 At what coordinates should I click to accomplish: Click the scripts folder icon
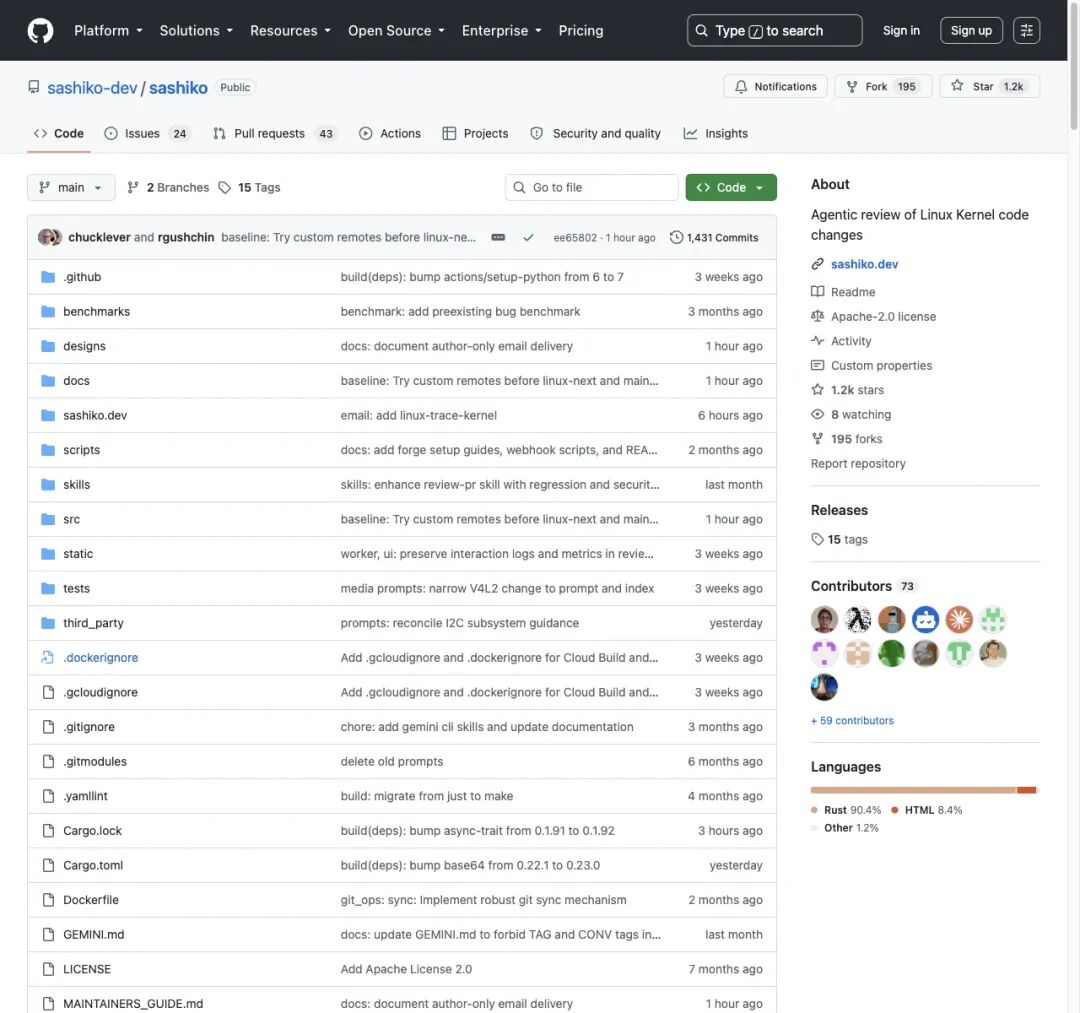pos(48,450)
